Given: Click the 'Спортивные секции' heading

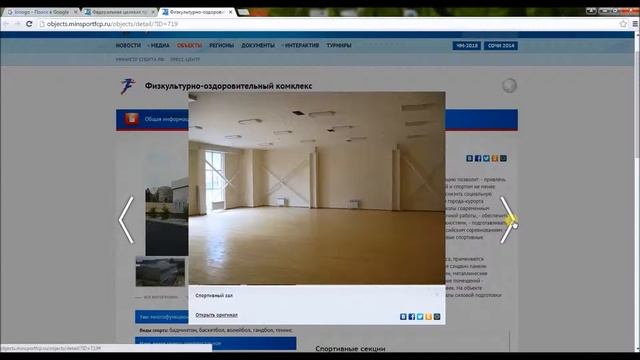Looking at the screenshot, I should point(350,349).
